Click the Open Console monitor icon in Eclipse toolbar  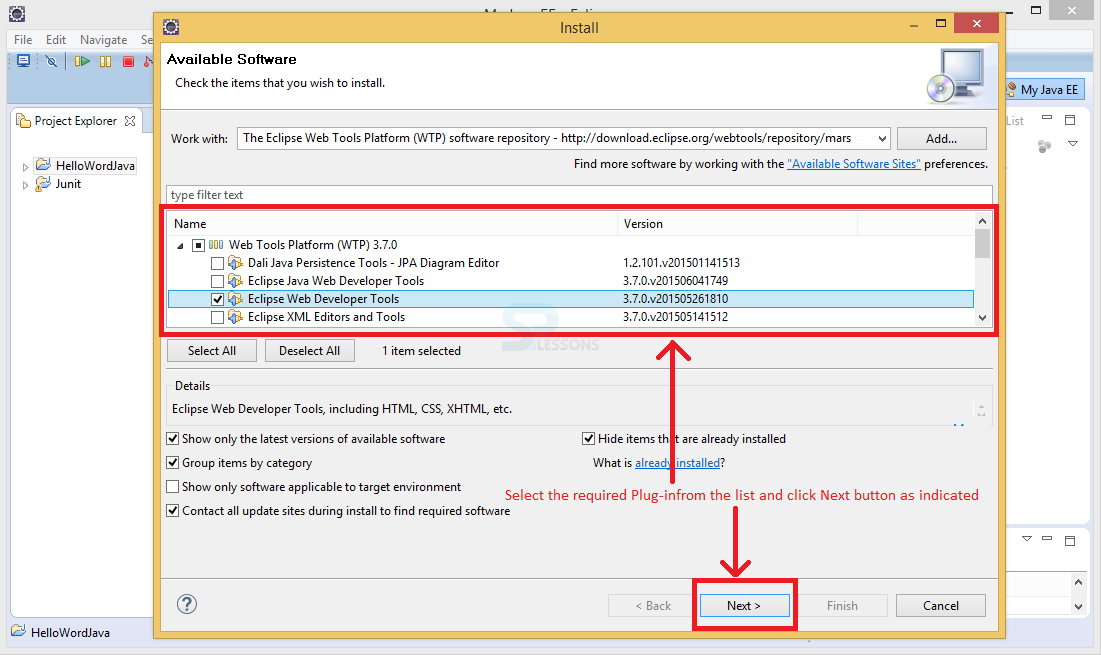coord(24,61)
